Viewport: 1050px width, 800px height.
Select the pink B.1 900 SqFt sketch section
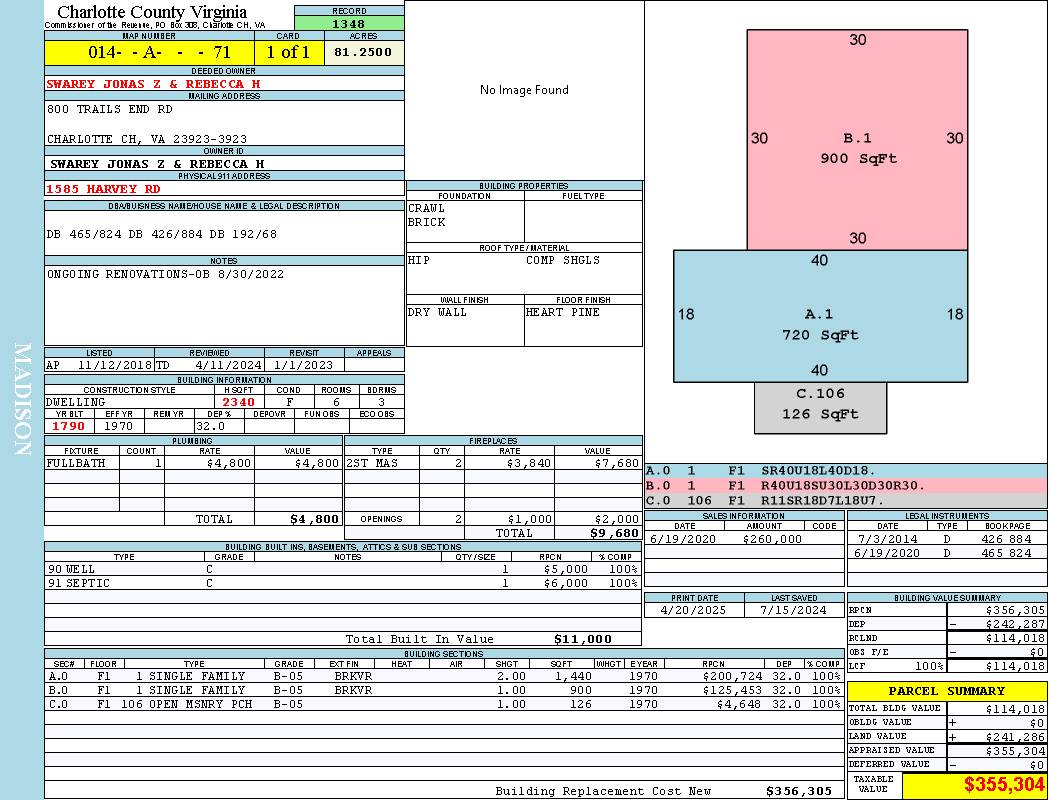point(857,140)
